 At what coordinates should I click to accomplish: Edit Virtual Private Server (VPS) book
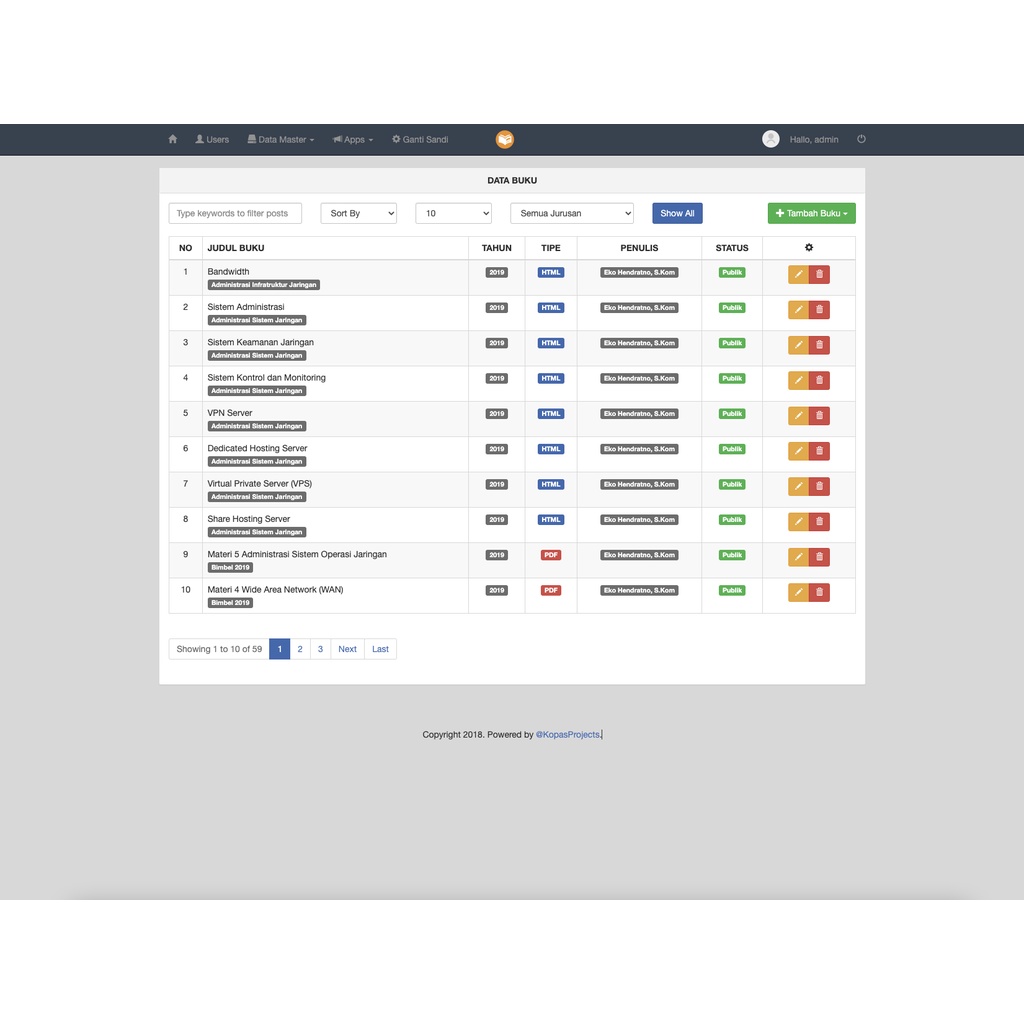pyautogui.click(x=798, y=486)
